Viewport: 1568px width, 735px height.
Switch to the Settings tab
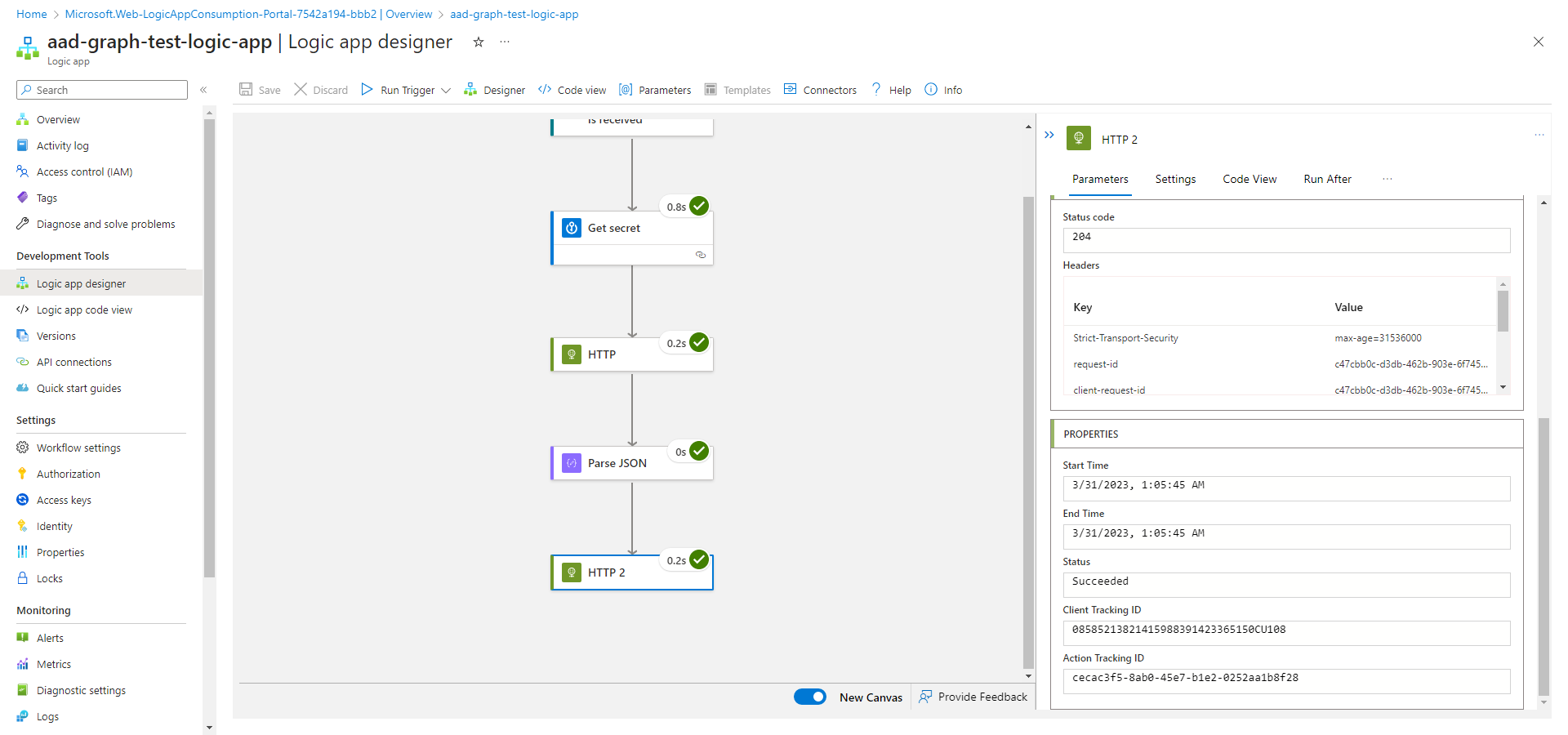1175,179
